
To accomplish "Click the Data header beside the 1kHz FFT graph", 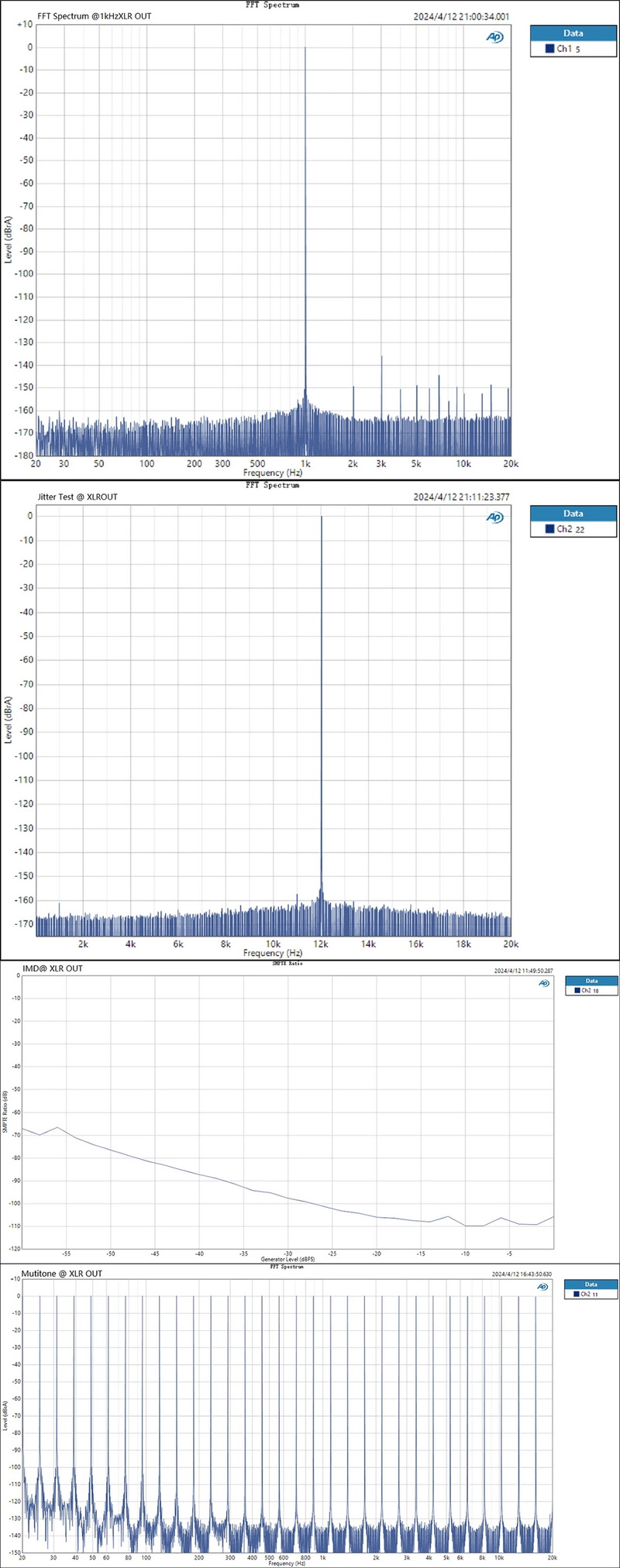I will 573,33.
